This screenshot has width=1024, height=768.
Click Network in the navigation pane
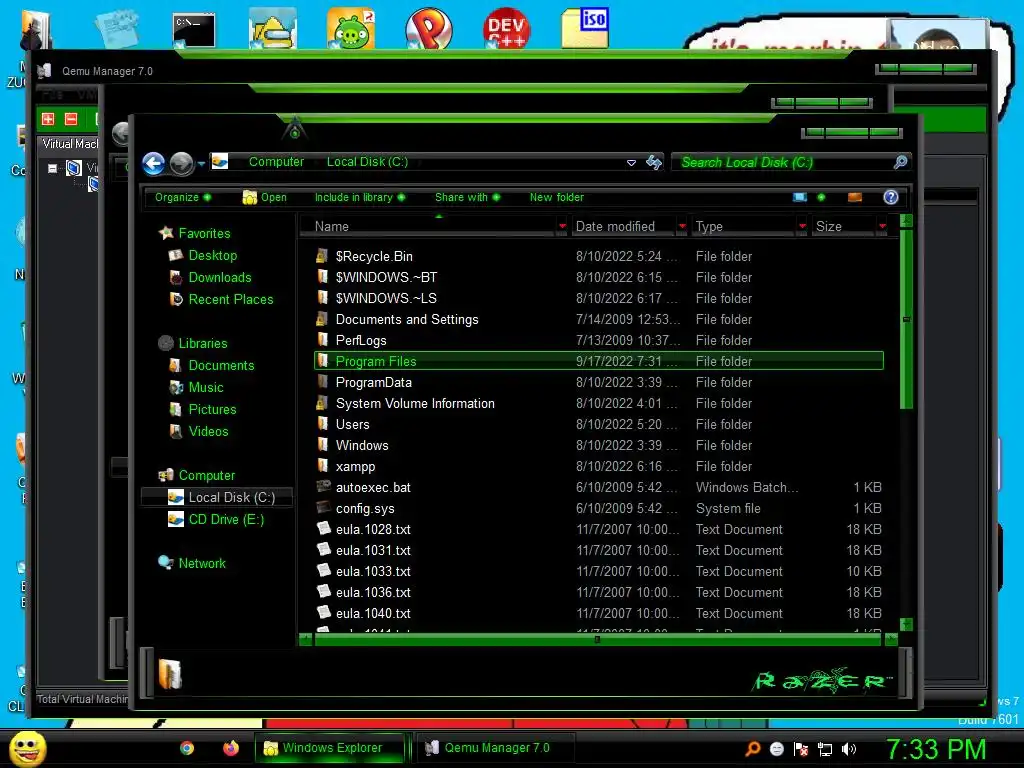pyautogui.click(x=202, y=564)
